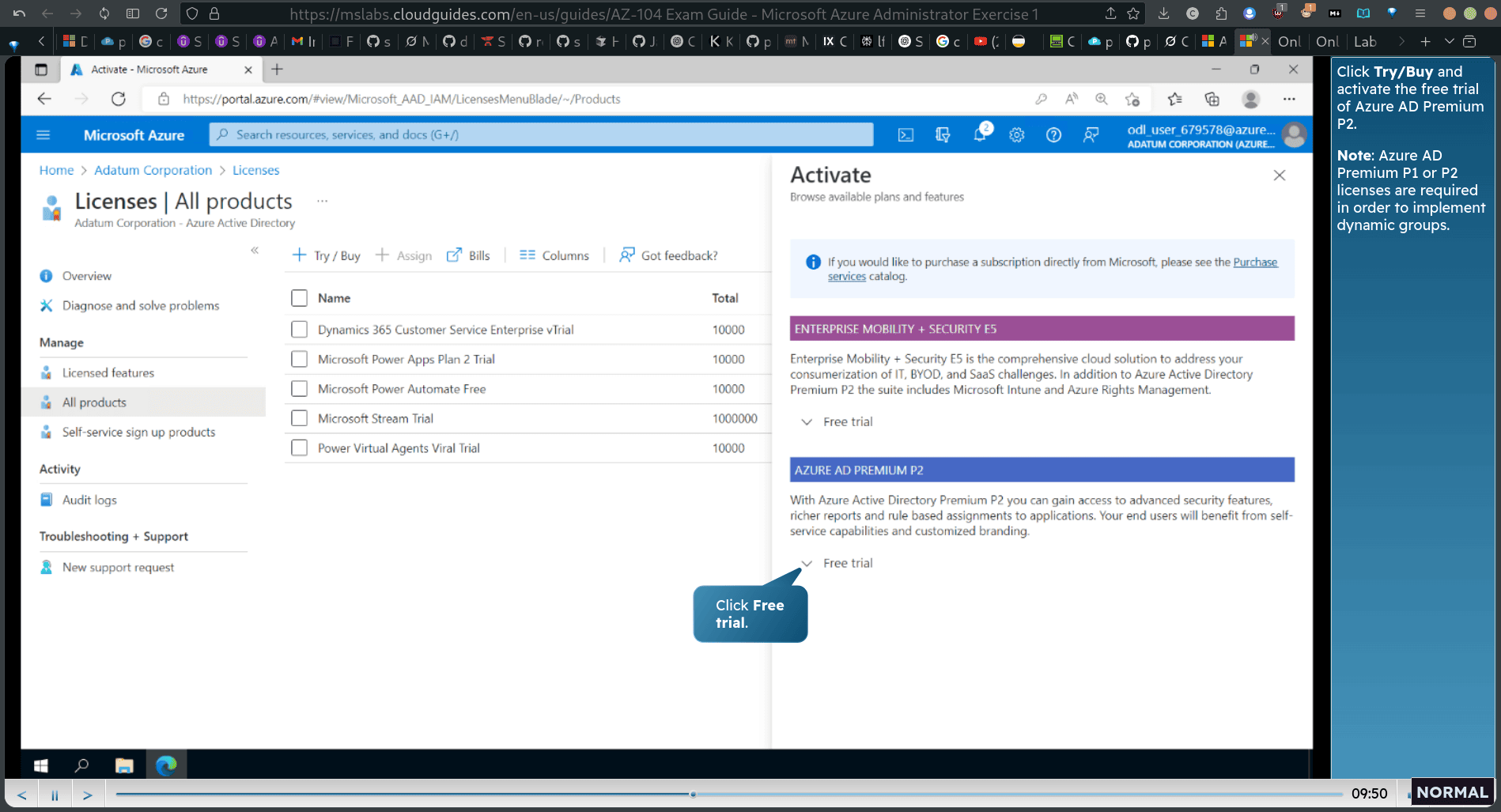Viewport: 1501px width, 812px height.
Task: Sort table by Name column header
Action: (334, 298)
